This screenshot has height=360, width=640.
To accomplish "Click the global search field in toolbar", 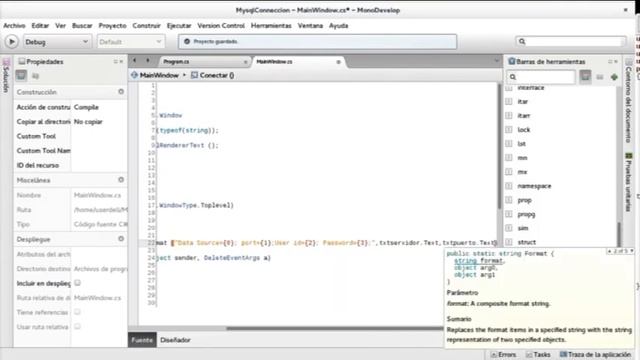I will coord(571,41).
